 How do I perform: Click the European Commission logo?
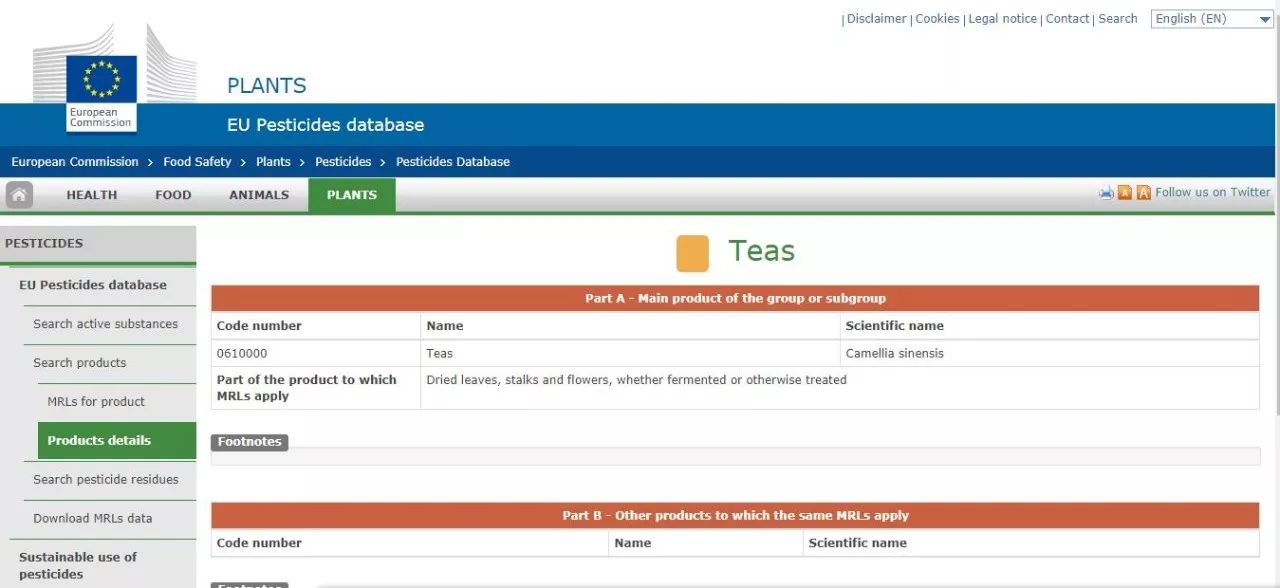point(101,90)
